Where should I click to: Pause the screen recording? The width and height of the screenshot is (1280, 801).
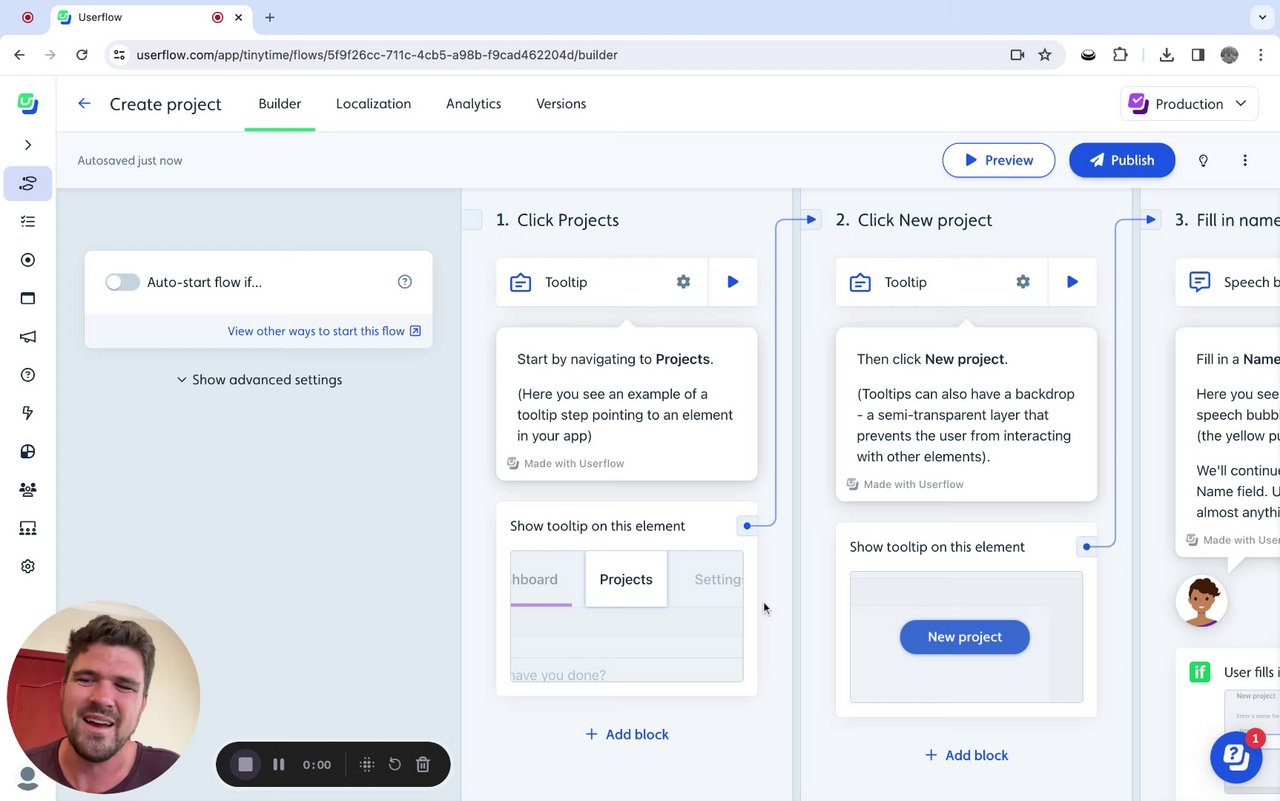tap(279, 765)
